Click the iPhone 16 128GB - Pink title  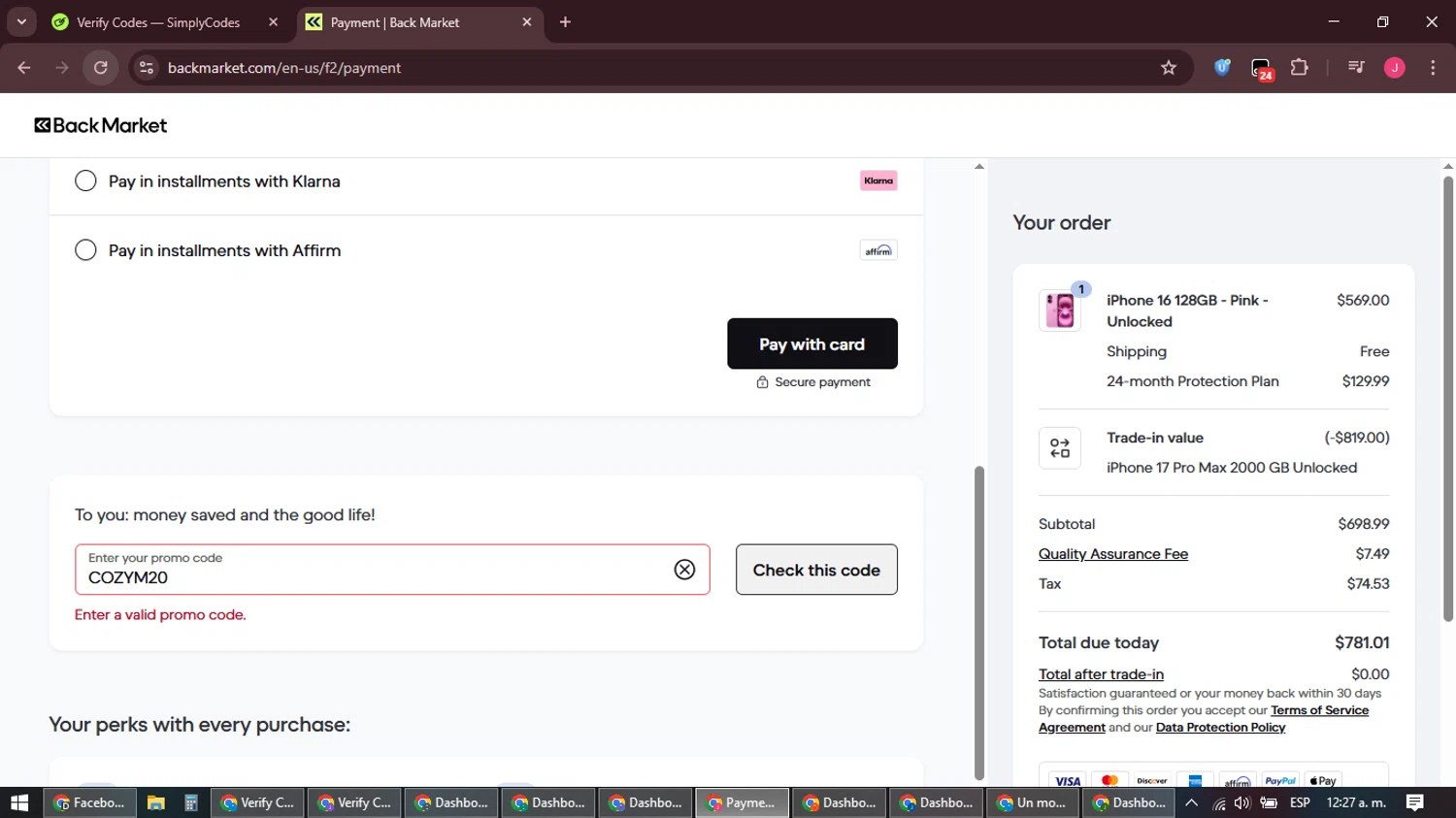click(1187, 311)
